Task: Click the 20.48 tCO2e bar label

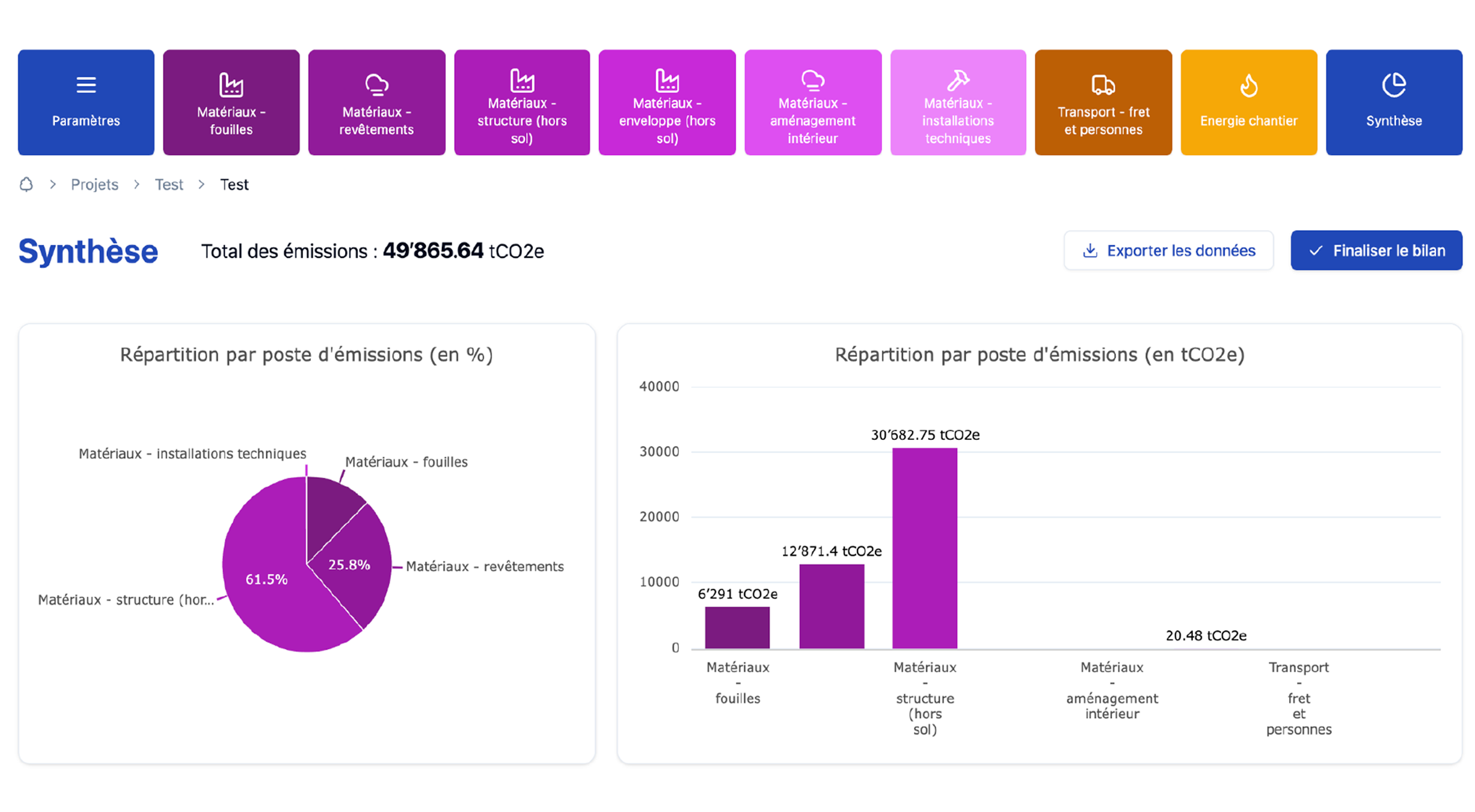Action: pos(1206,636)
